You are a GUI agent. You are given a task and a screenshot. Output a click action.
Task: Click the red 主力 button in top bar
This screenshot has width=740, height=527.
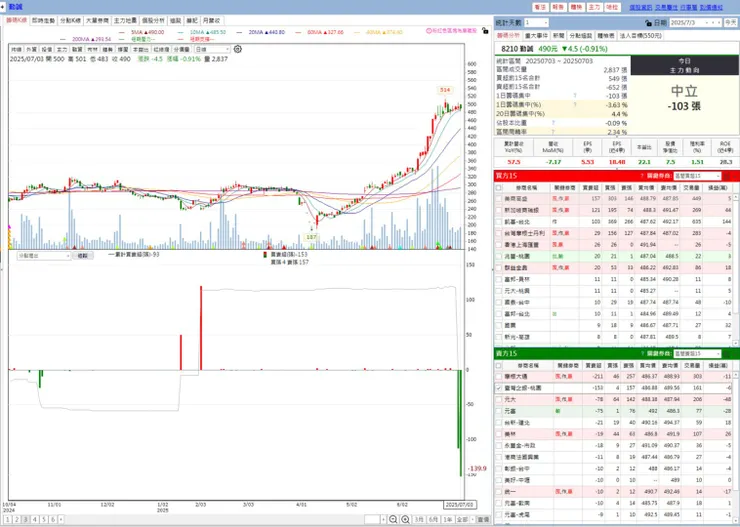(x=594, y=7)
